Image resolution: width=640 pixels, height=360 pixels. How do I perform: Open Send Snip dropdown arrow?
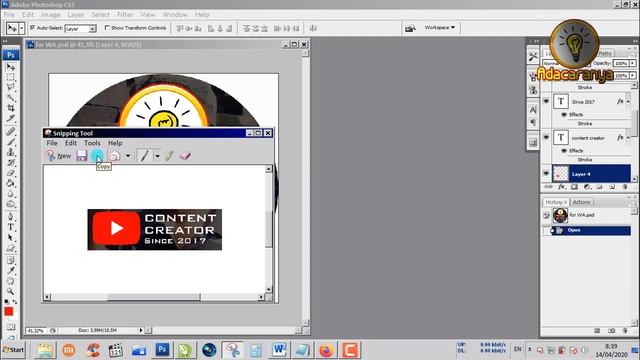tap(128, 156)
